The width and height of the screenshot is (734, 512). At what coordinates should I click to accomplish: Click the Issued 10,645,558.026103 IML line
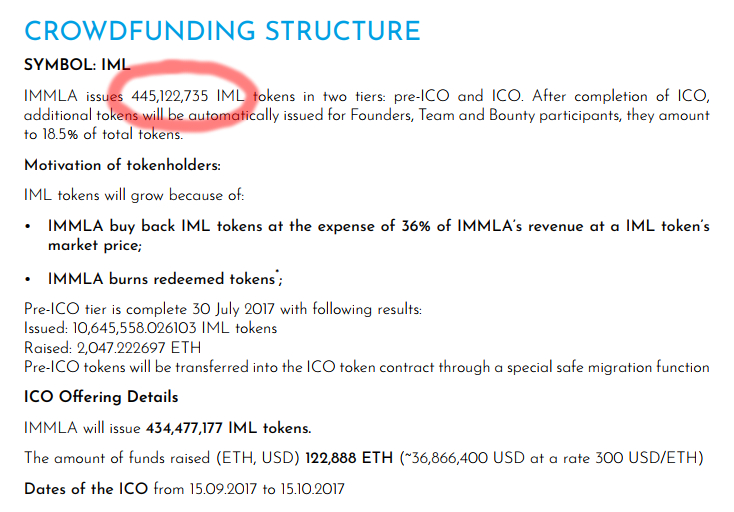click(150, 328)
